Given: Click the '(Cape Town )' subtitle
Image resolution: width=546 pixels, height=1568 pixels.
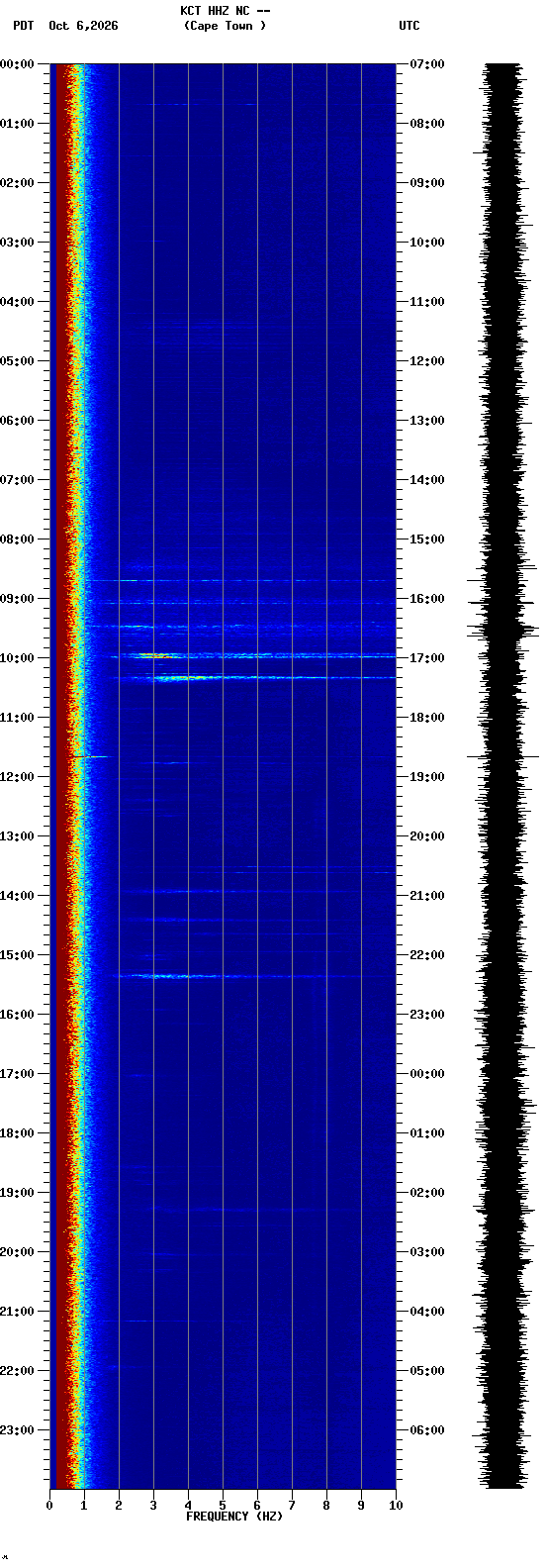Looking at the screenshot, I should (225, 26).
